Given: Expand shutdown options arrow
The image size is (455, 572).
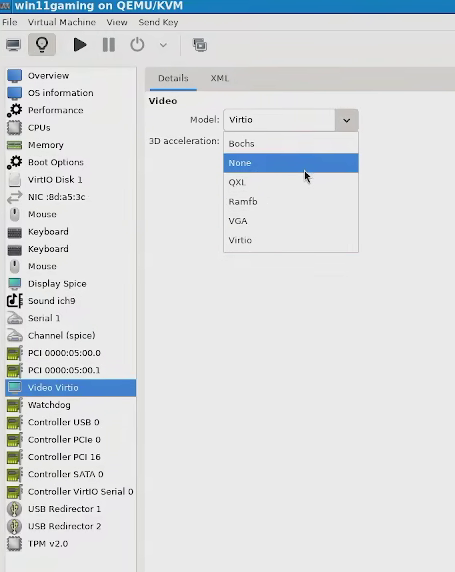Looking at the screenshot, I should click(163, 45).
